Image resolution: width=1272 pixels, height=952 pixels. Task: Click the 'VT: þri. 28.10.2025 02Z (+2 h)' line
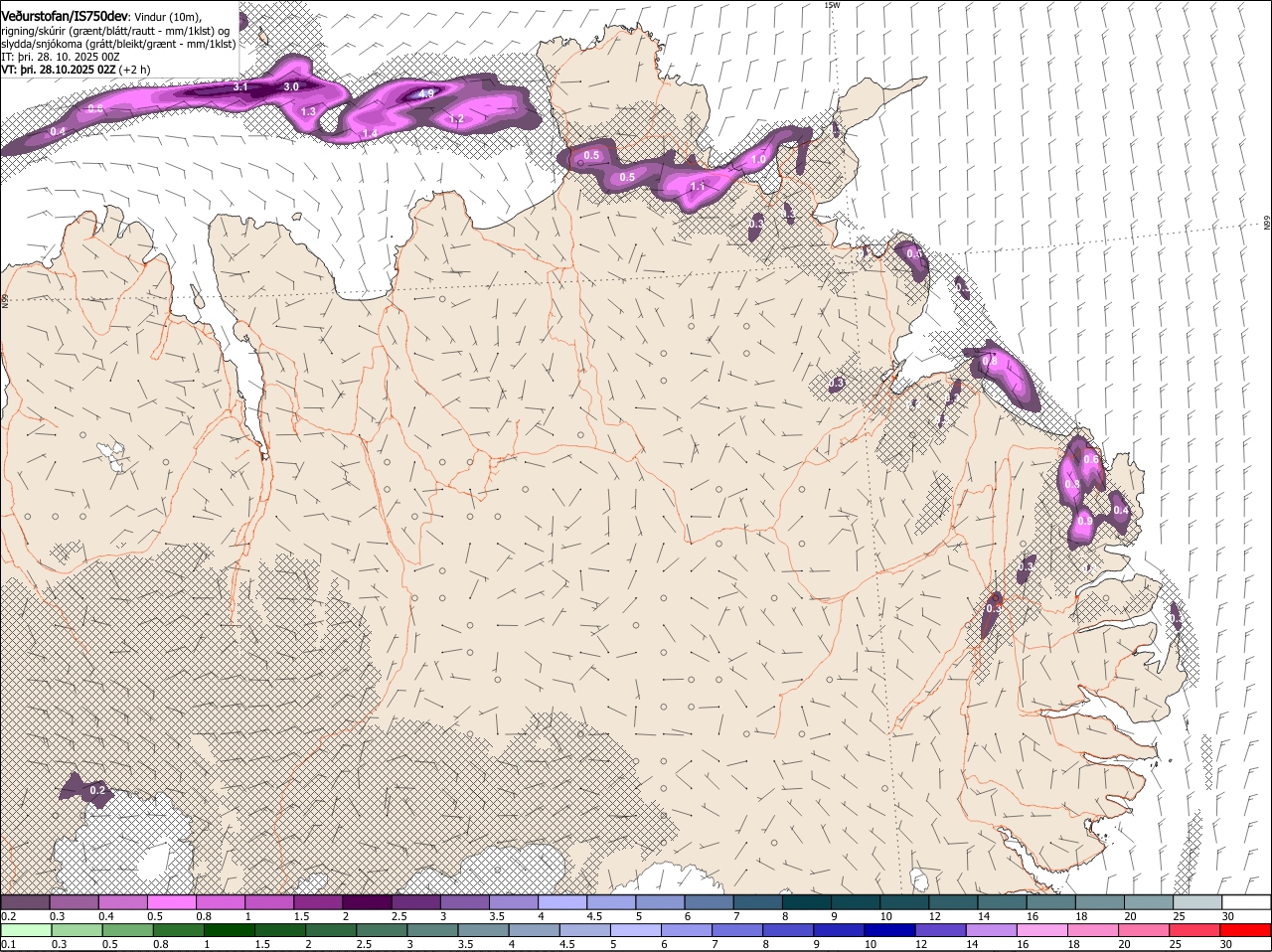click(76, 70)
